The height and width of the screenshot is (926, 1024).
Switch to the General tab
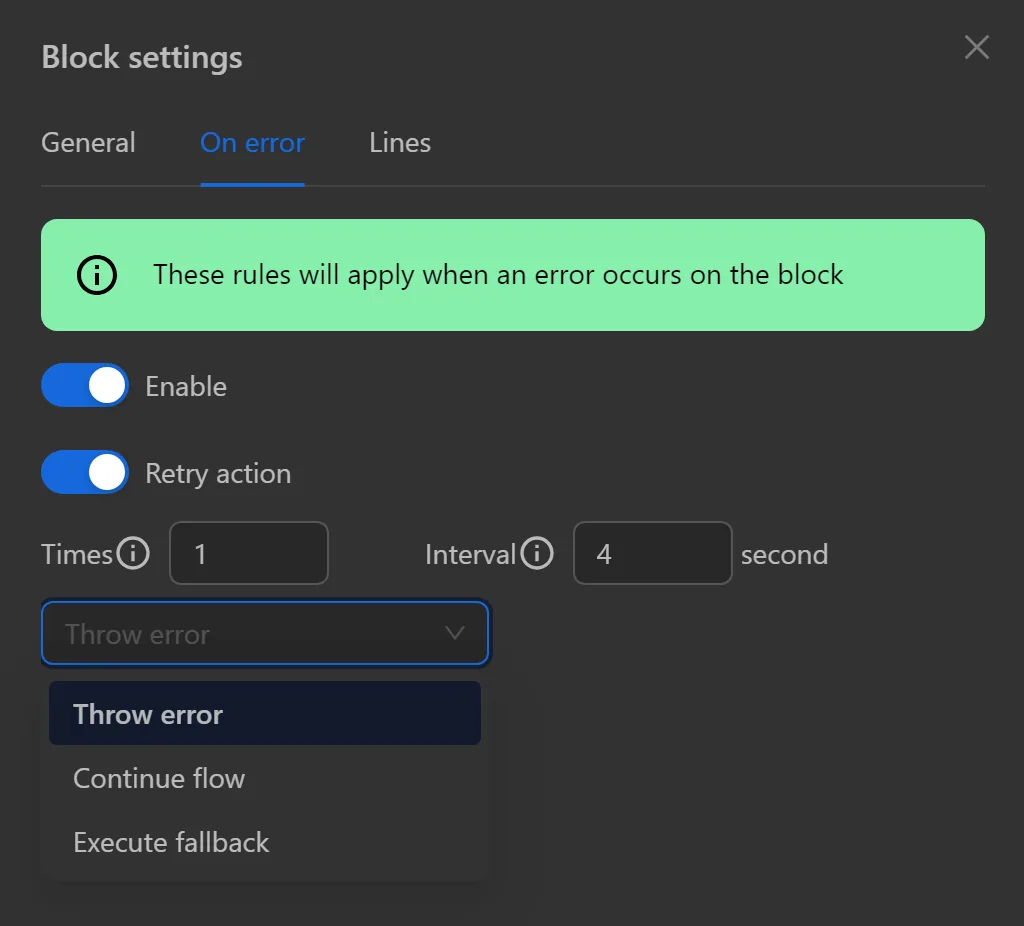88,143
